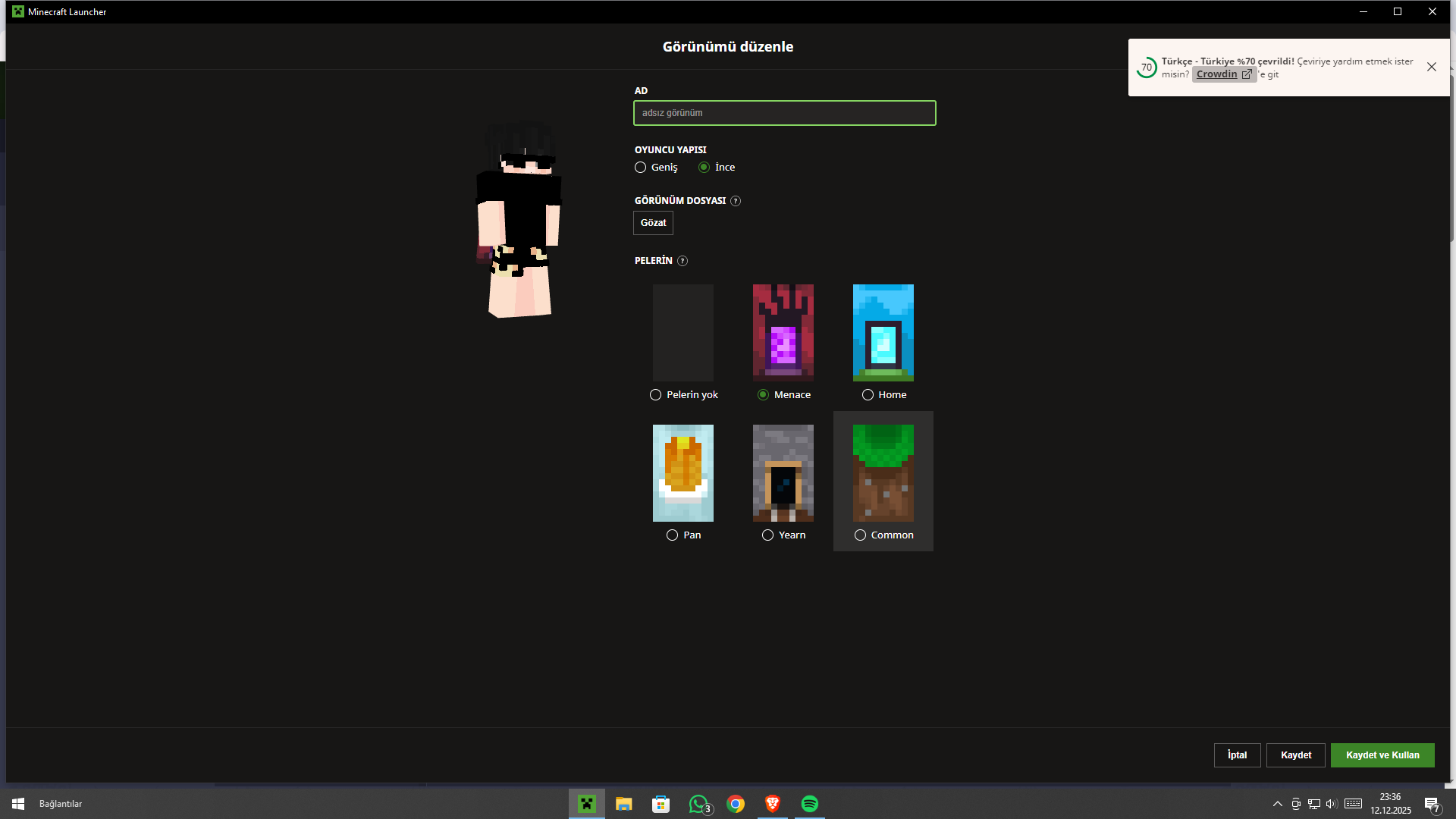The height and width of the screenshot is (819, 1456).
Task: Choose the Pelerin yok cape option
Action: tap(656, 395)
